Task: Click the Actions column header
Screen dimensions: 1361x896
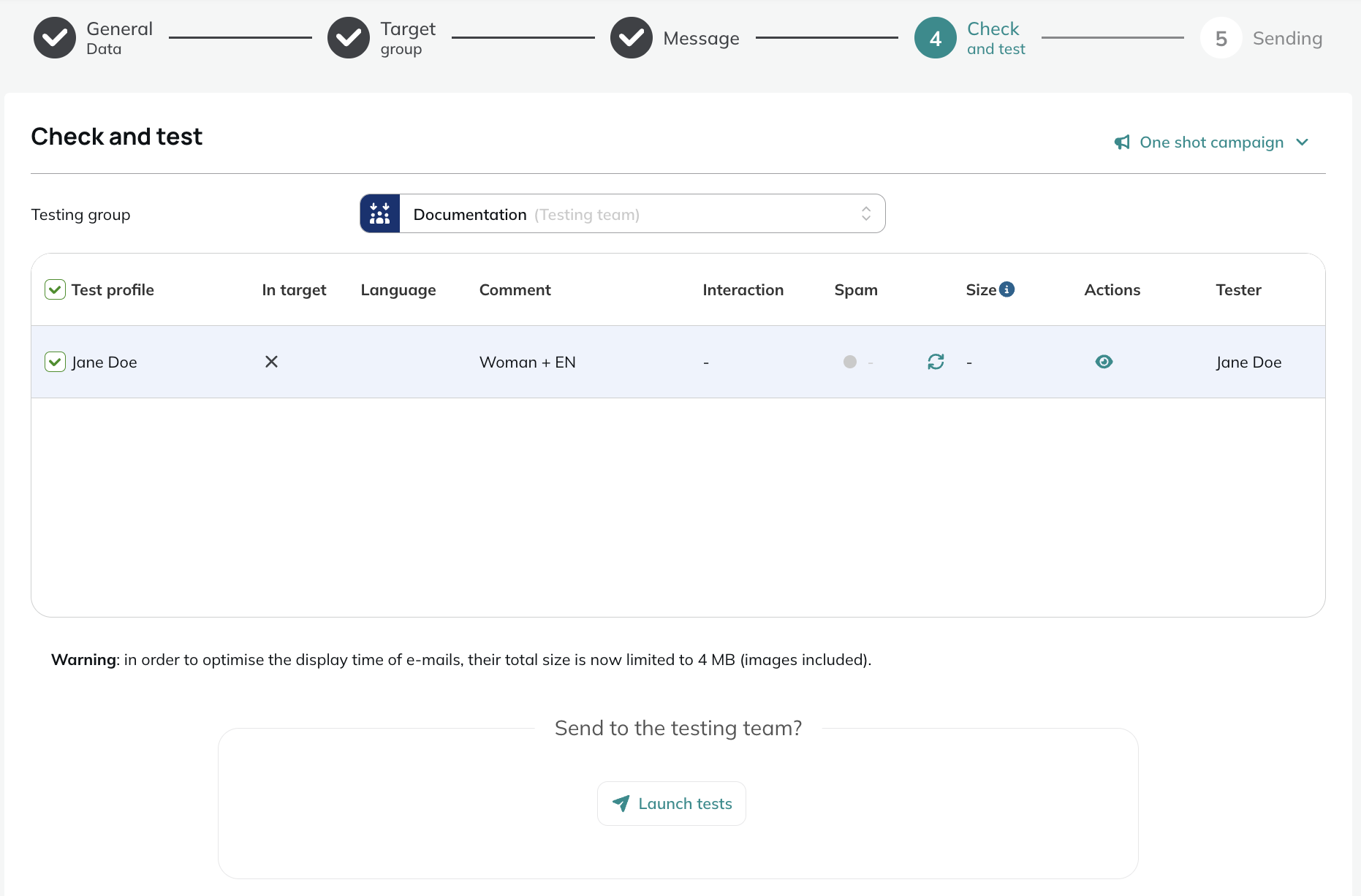Action: click(1112, 290)
